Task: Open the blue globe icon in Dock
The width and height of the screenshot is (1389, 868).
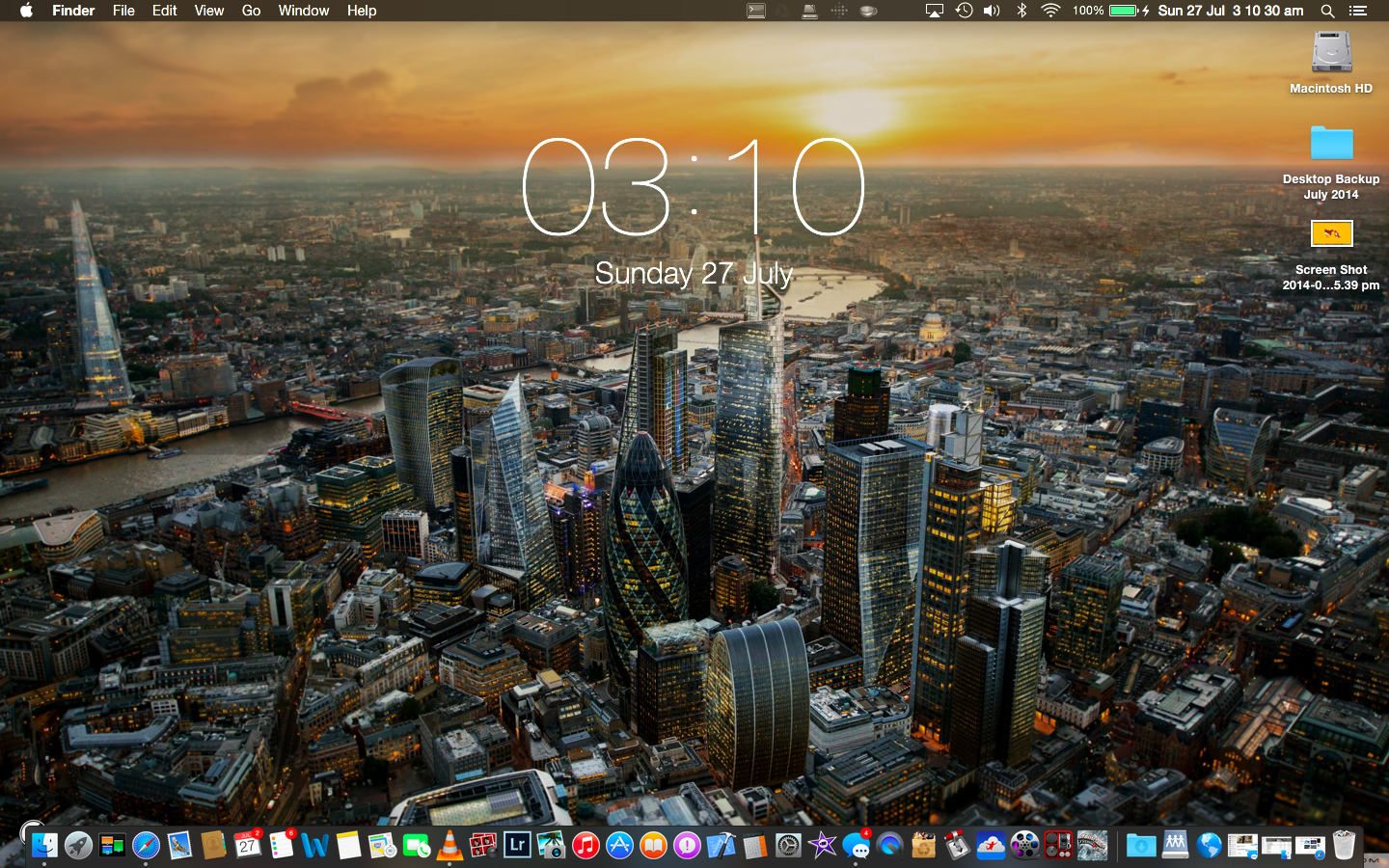Action: pos(1209,846)
